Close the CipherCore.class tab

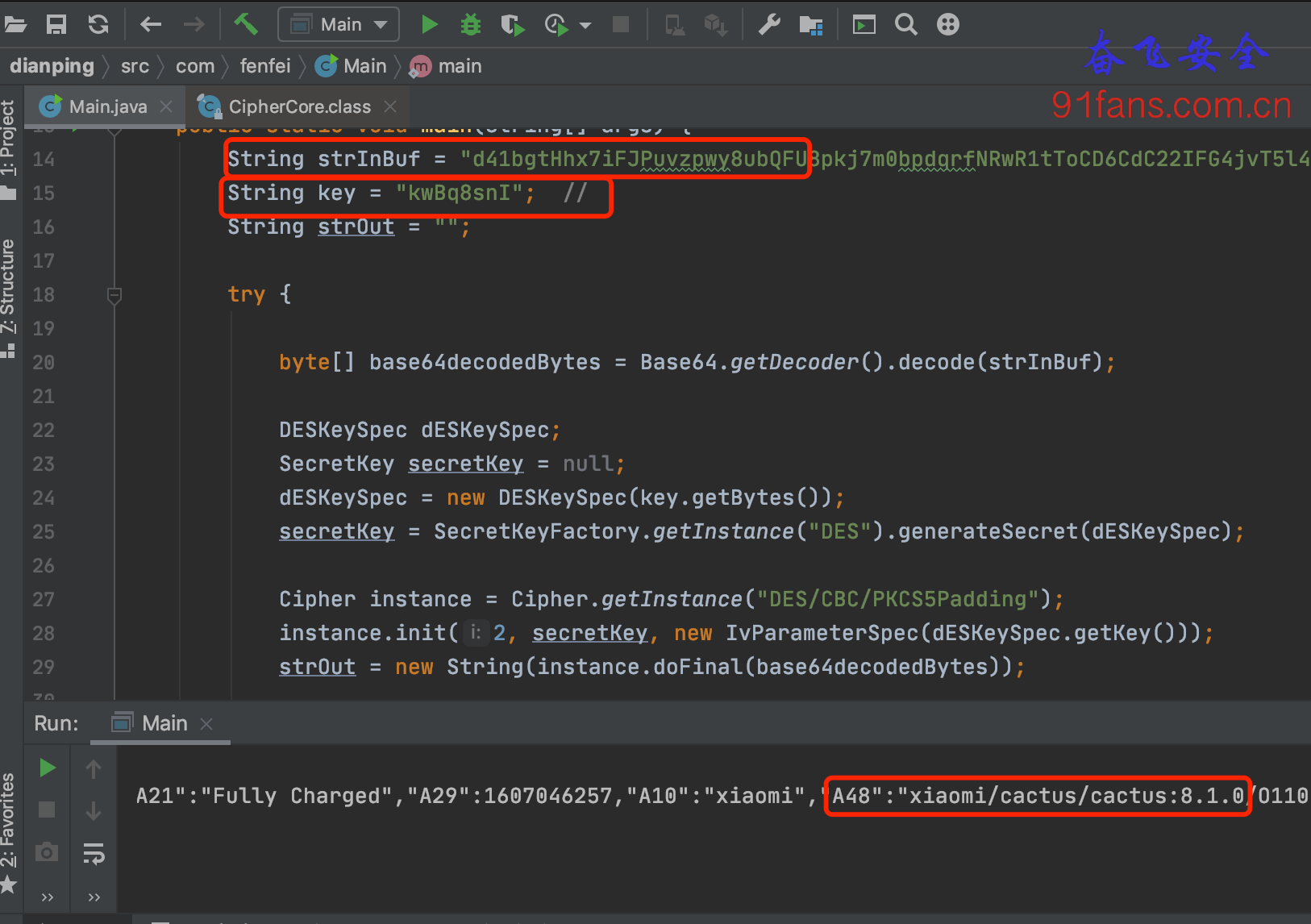click(390, 106)
